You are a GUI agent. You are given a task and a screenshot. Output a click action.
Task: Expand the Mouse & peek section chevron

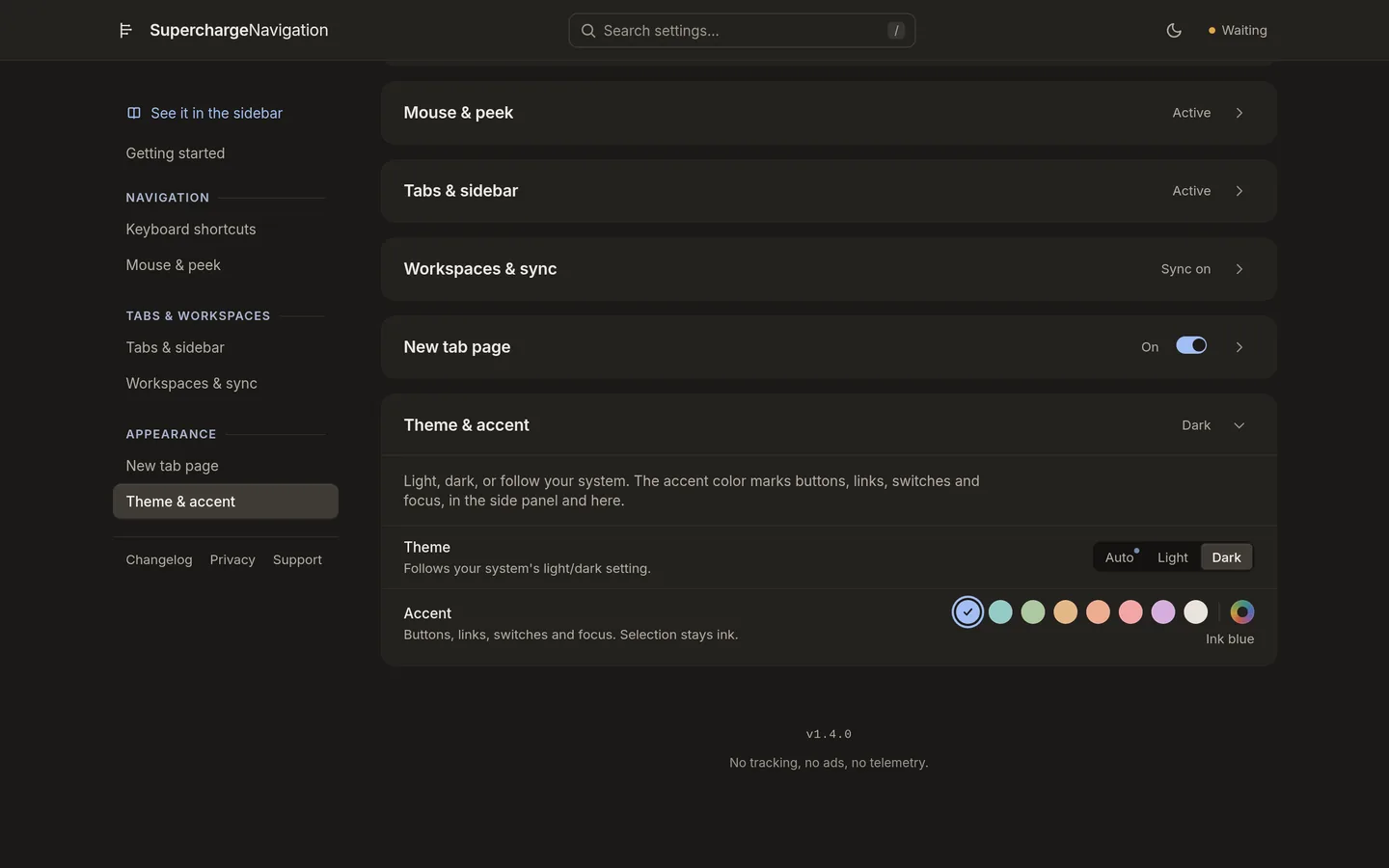click(x=1239, y=113)
